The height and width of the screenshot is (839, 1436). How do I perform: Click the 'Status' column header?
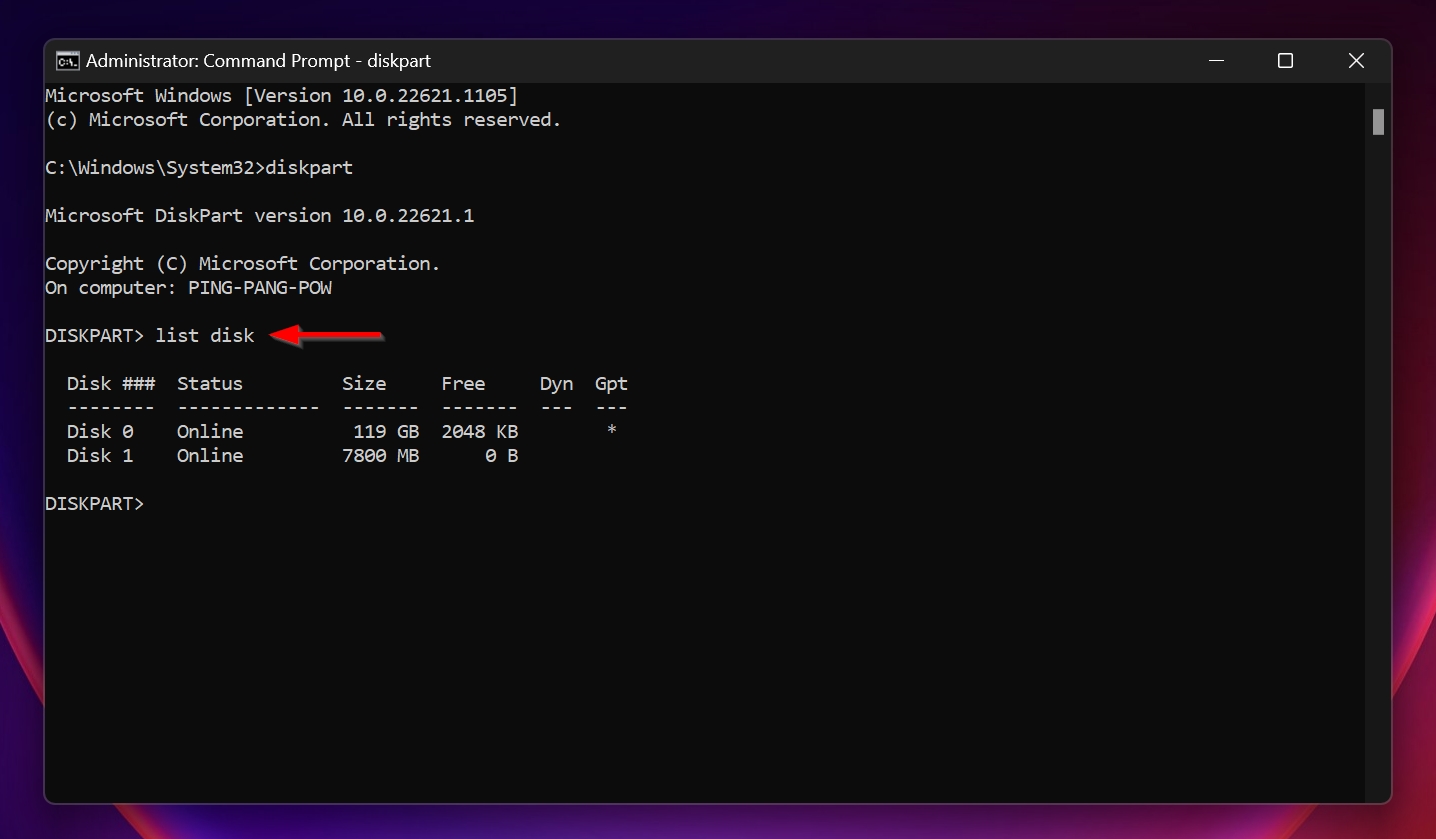click(210, 384)
